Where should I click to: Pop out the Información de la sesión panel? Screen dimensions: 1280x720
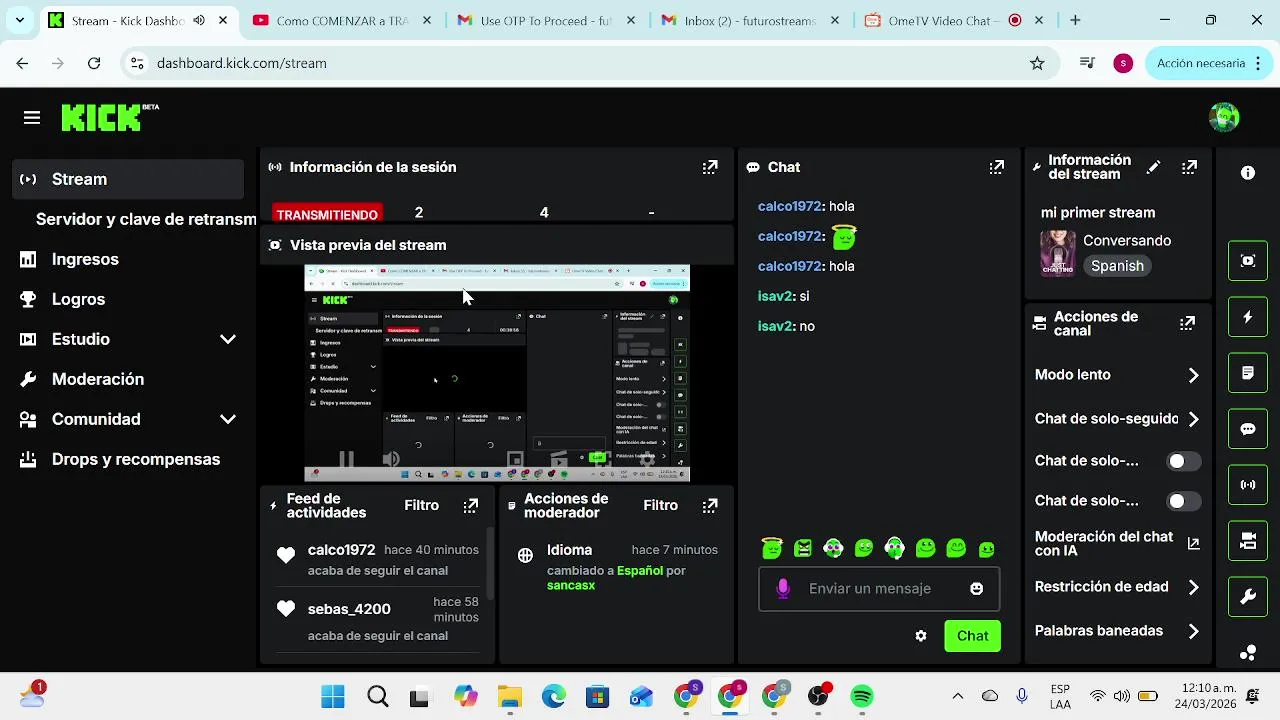point(710,167)
